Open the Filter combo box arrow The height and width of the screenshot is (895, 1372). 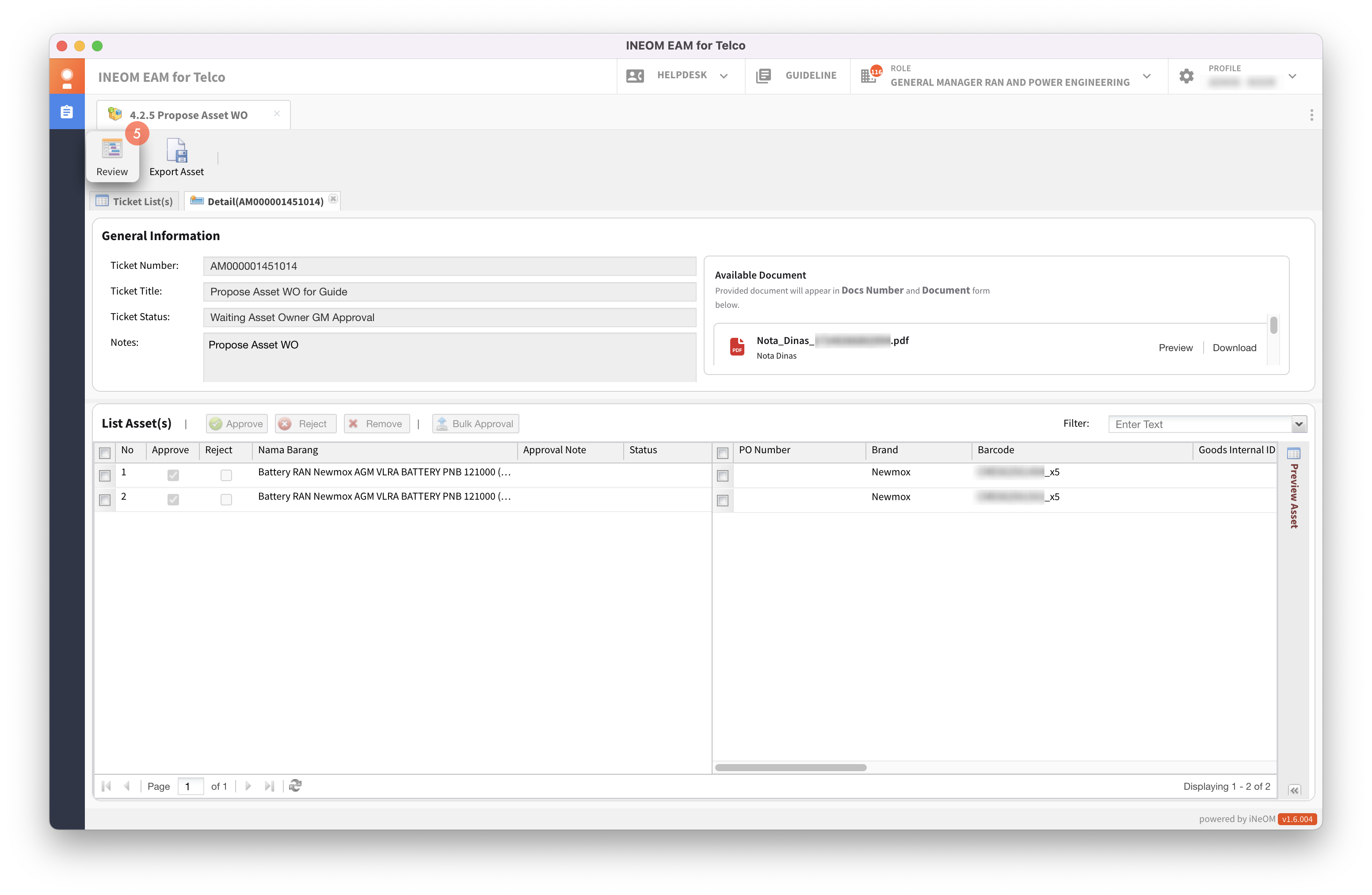[x=1299, y=425]
